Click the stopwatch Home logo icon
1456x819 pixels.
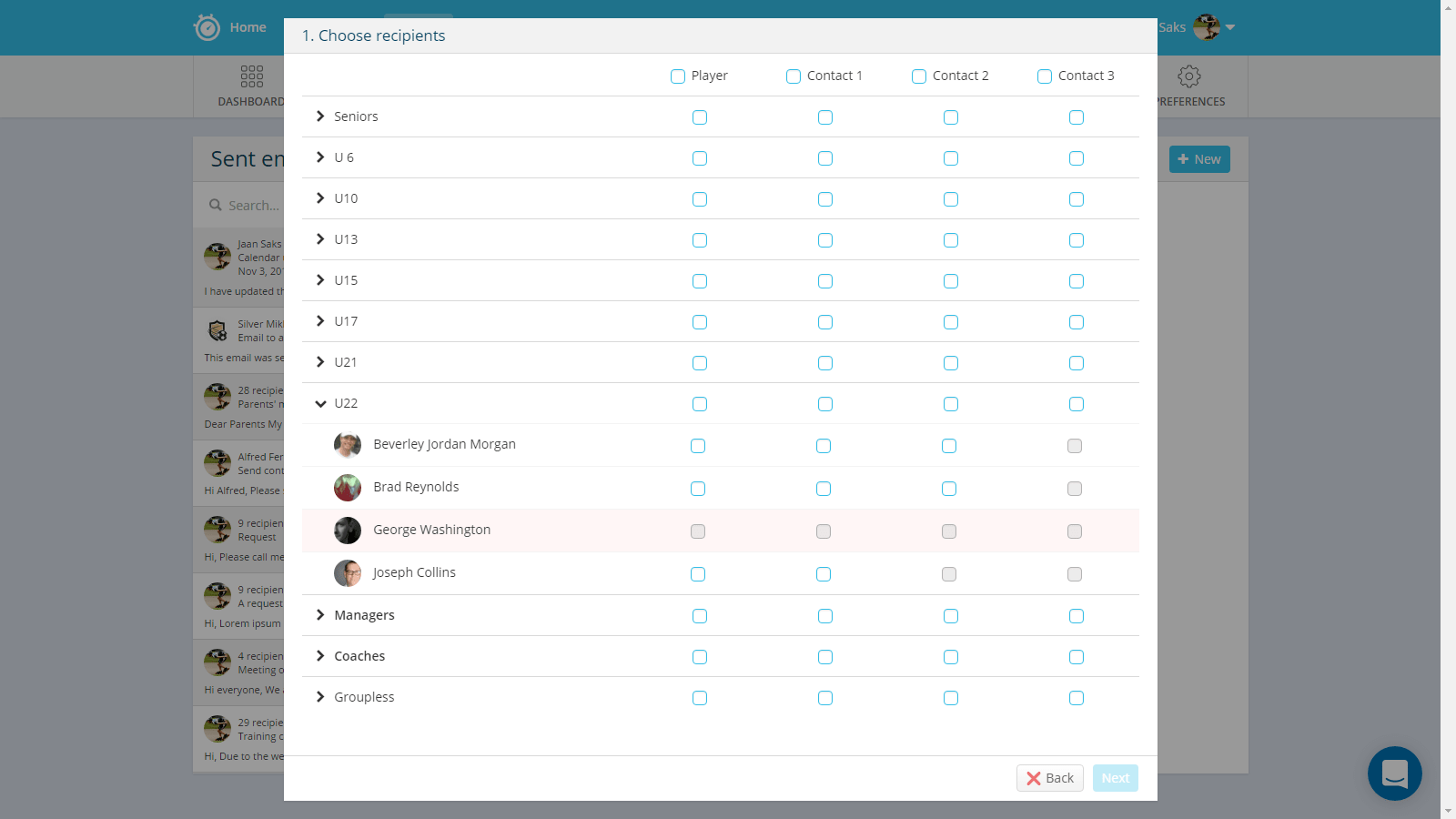207,27
